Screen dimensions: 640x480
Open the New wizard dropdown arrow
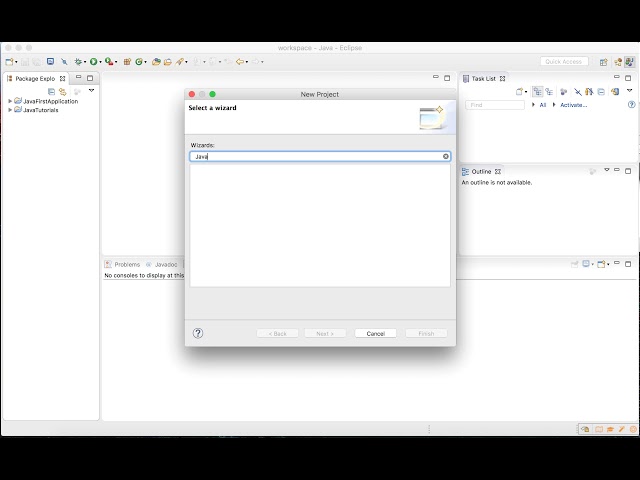coord(16,62)
